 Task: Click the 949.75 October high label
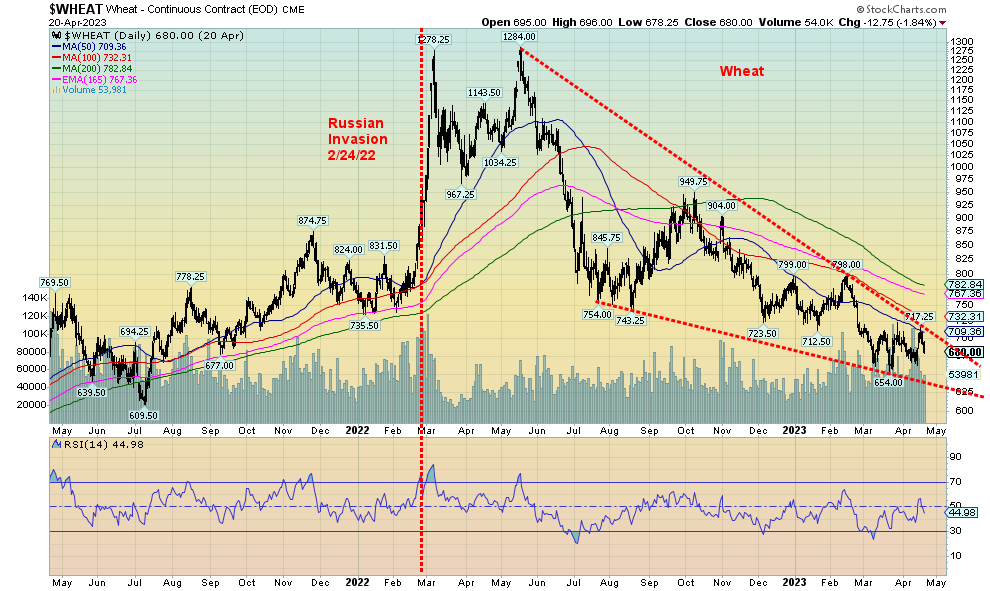[693, 182]
